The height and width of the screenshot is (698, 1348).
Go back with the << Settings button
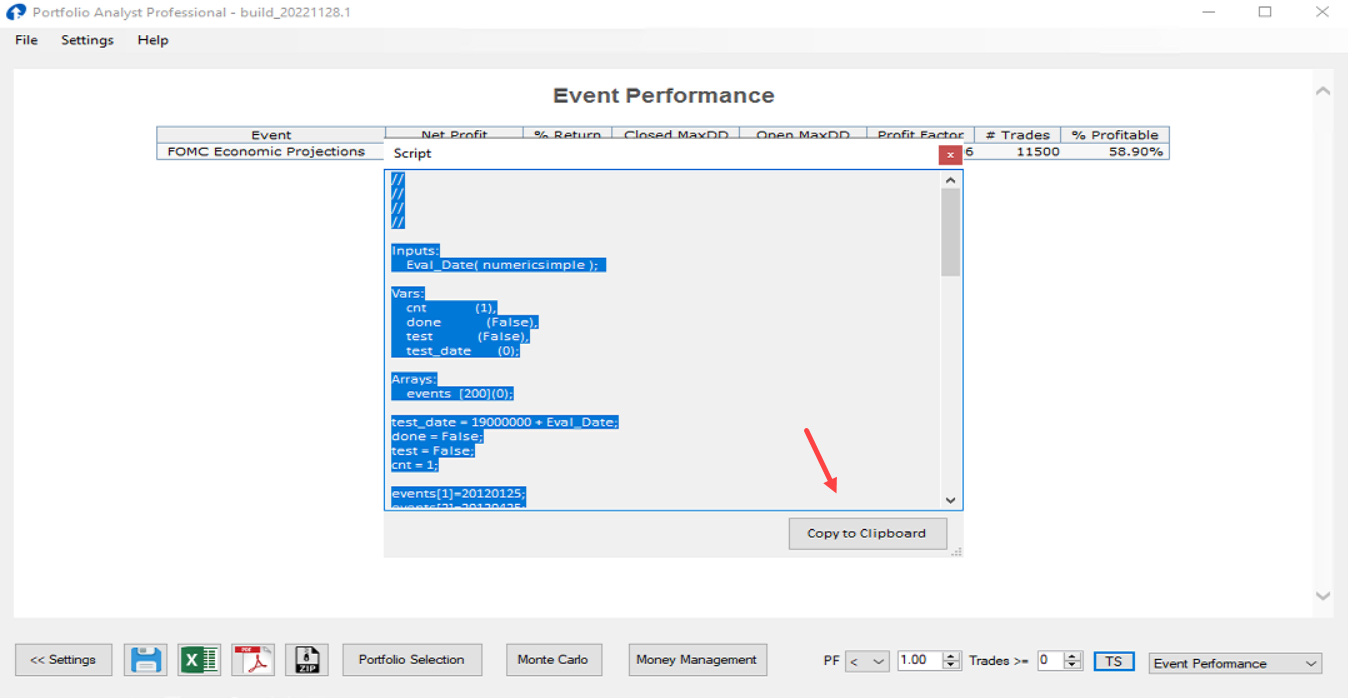click(63, 660)
